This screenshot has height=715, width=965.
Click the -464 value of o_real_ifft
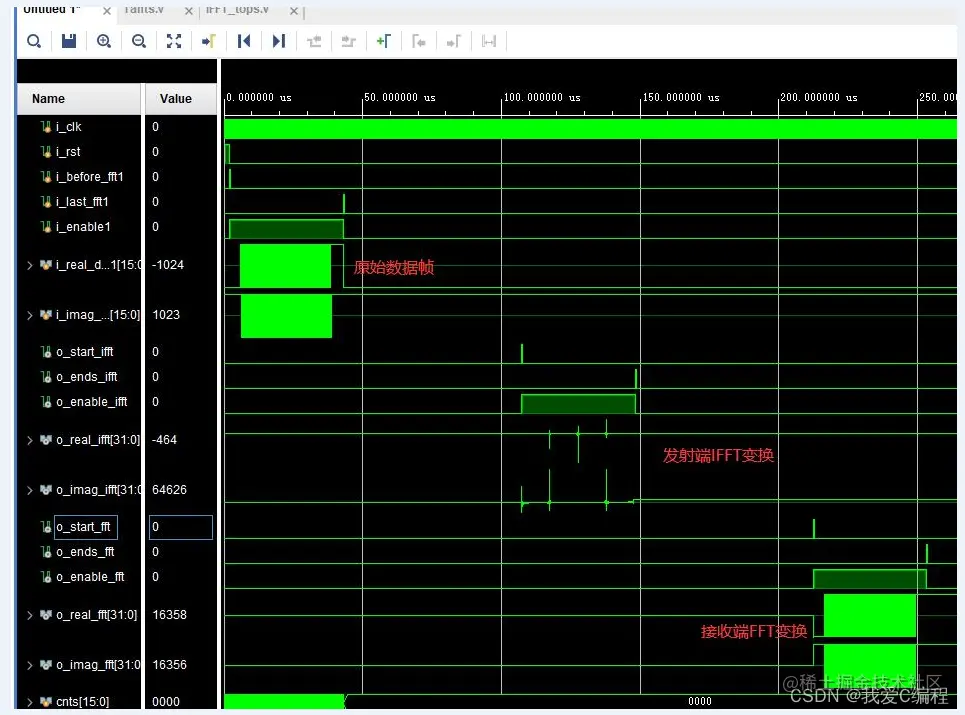[x=164, y=440]
